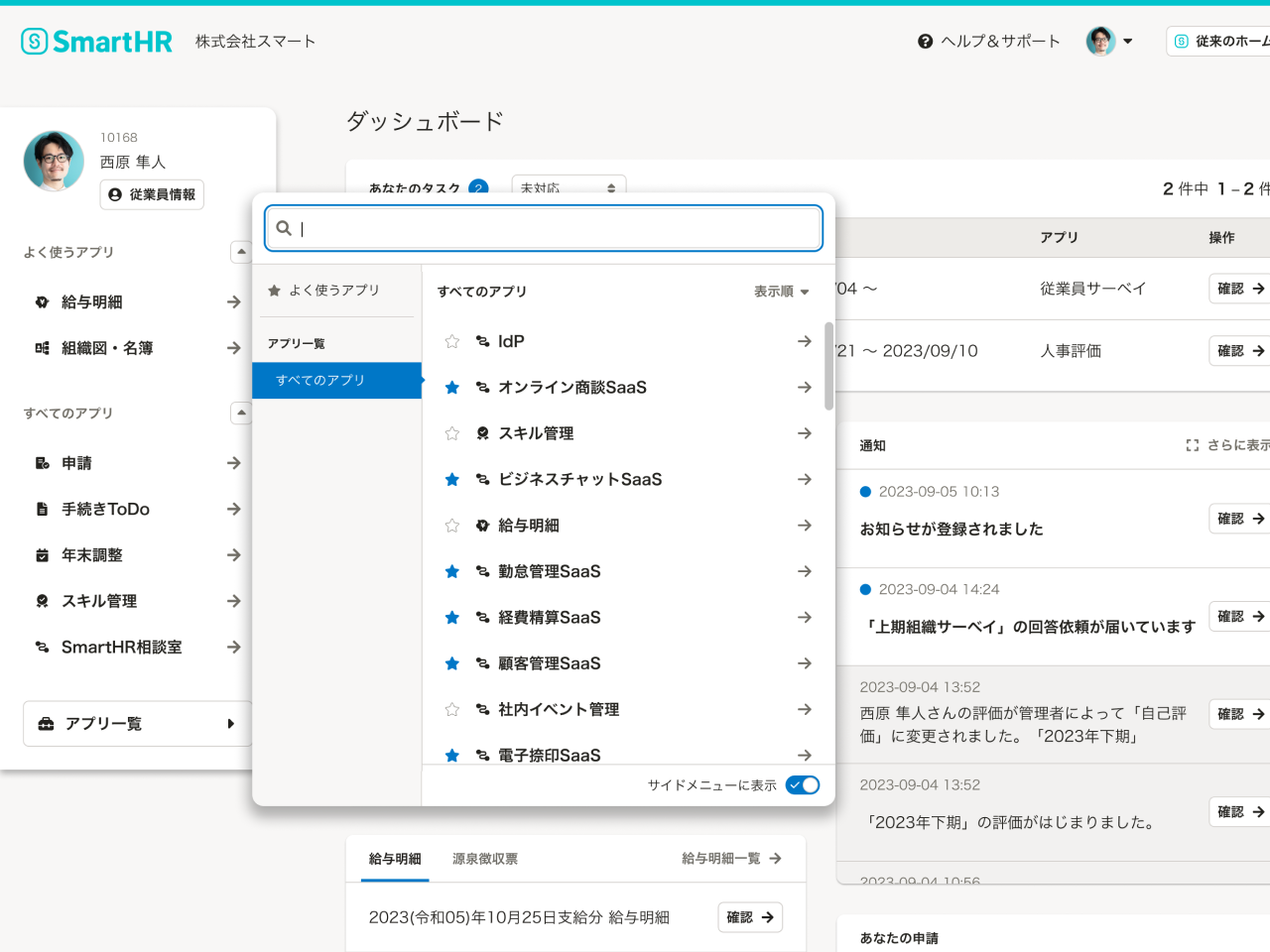Click 確認 for 従業員サーベイ task
The width and height of the screenshot is (1270, 952).
(1240, 289)
